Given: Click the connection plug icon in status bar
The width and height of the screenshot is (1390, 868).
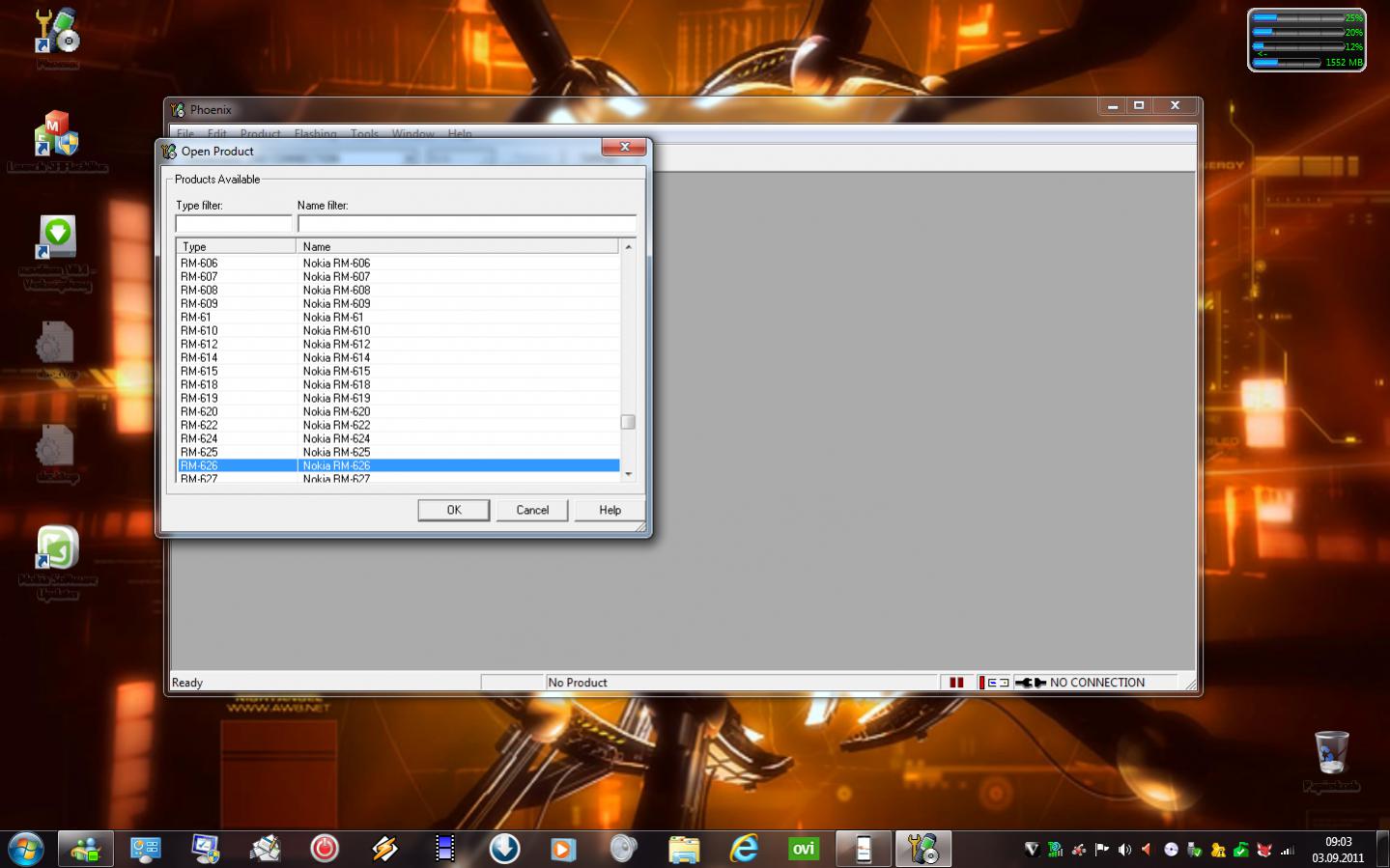Looking at the screenshot, I should coord(1031,683).
